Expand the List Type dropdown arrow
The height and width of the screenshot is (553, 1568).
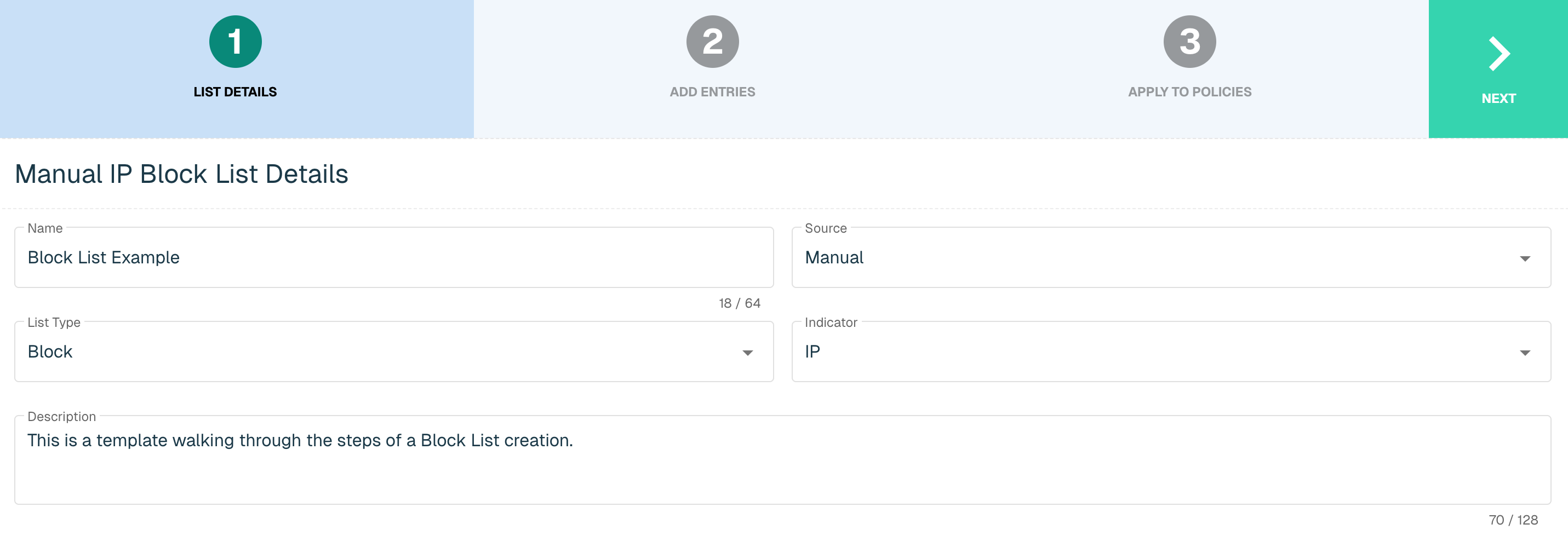747,353
